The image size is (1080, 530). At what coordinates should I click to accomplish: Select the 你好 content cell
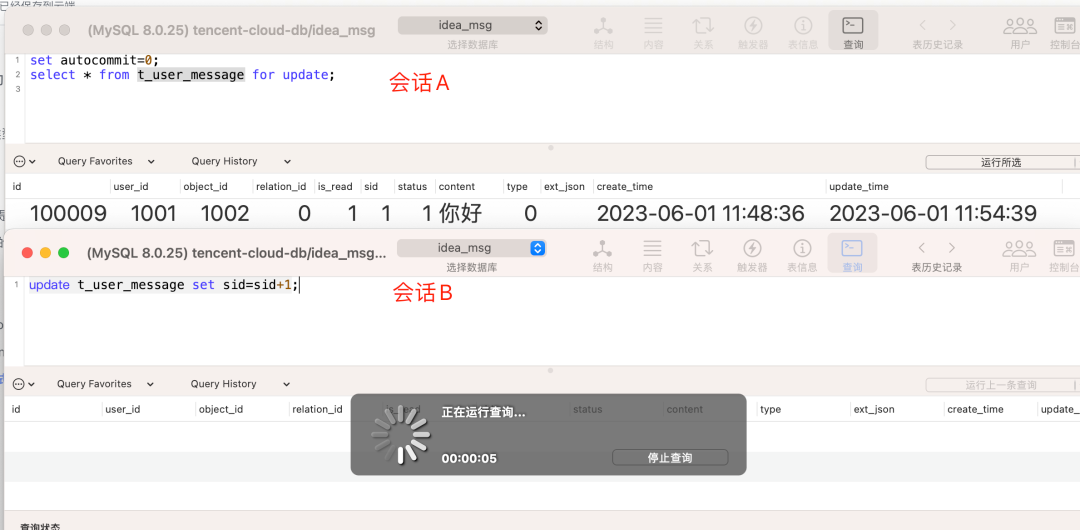[461, 214]
